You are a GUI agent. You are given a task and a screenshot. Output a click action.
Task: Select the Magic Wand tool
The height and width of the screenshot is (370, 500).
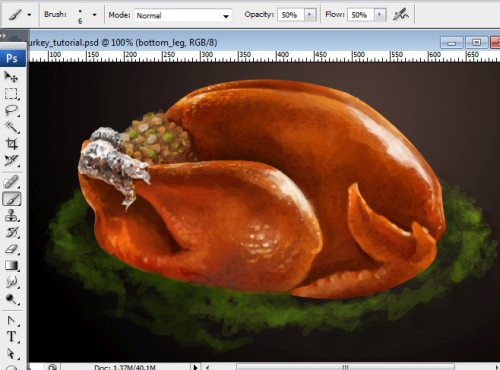click(11, 127)
